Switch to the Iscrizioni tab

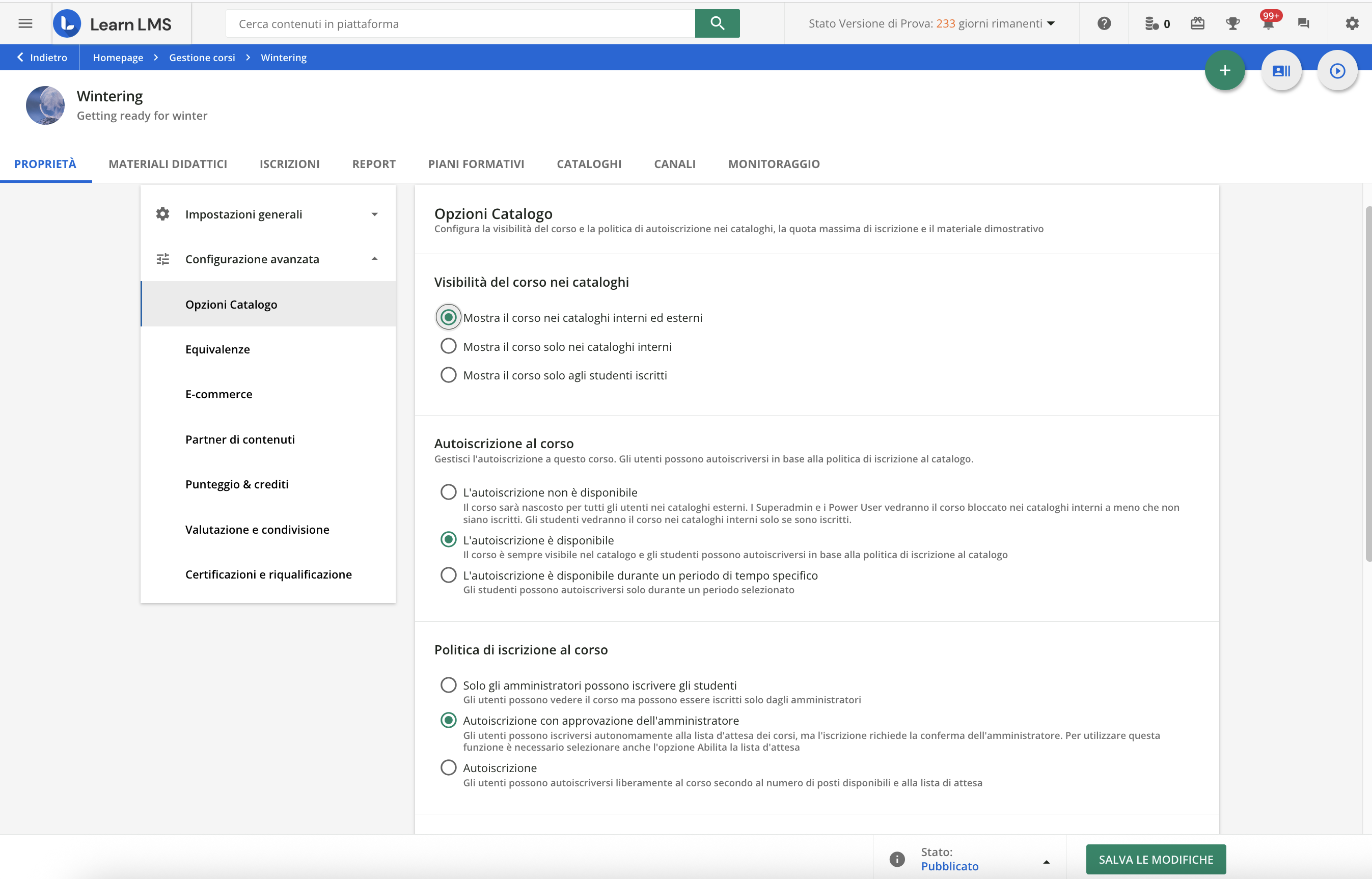click(289, 164)
